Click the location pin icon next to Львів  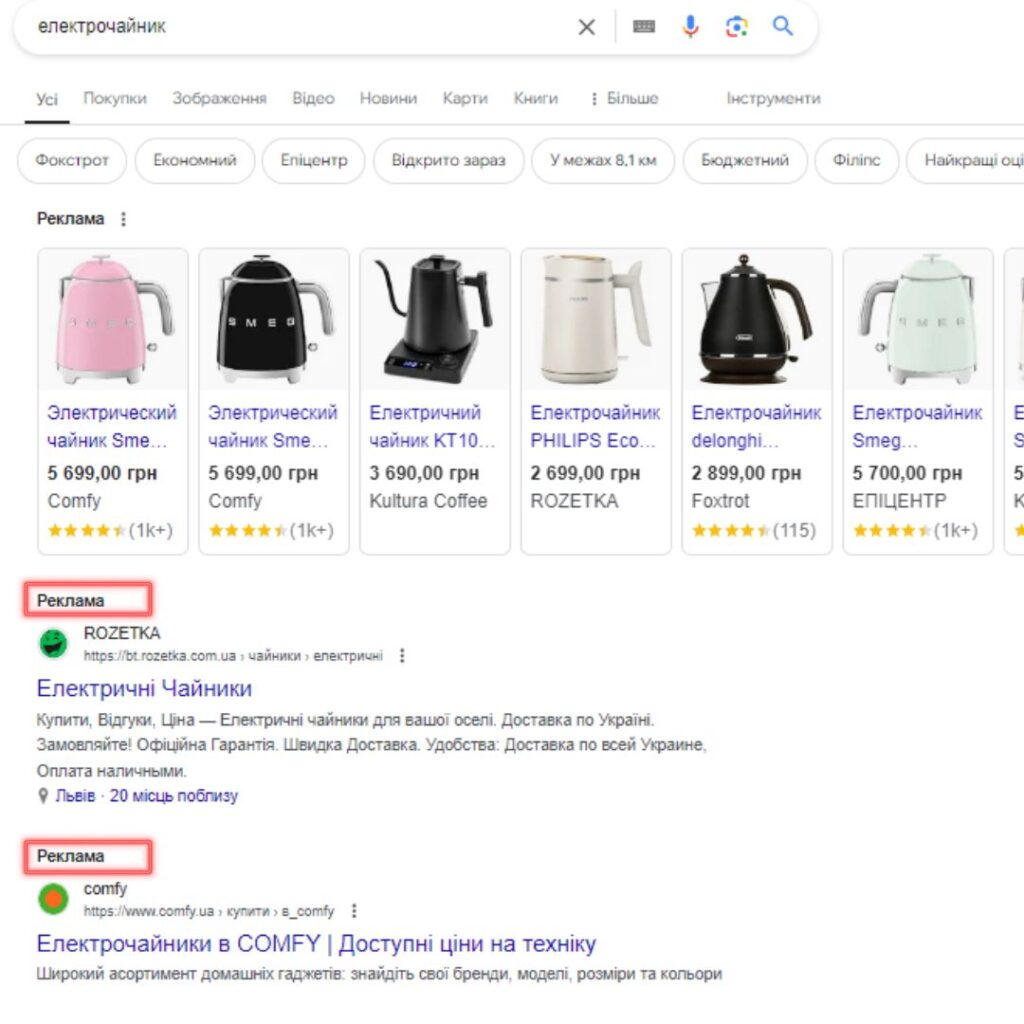(42, 796)
